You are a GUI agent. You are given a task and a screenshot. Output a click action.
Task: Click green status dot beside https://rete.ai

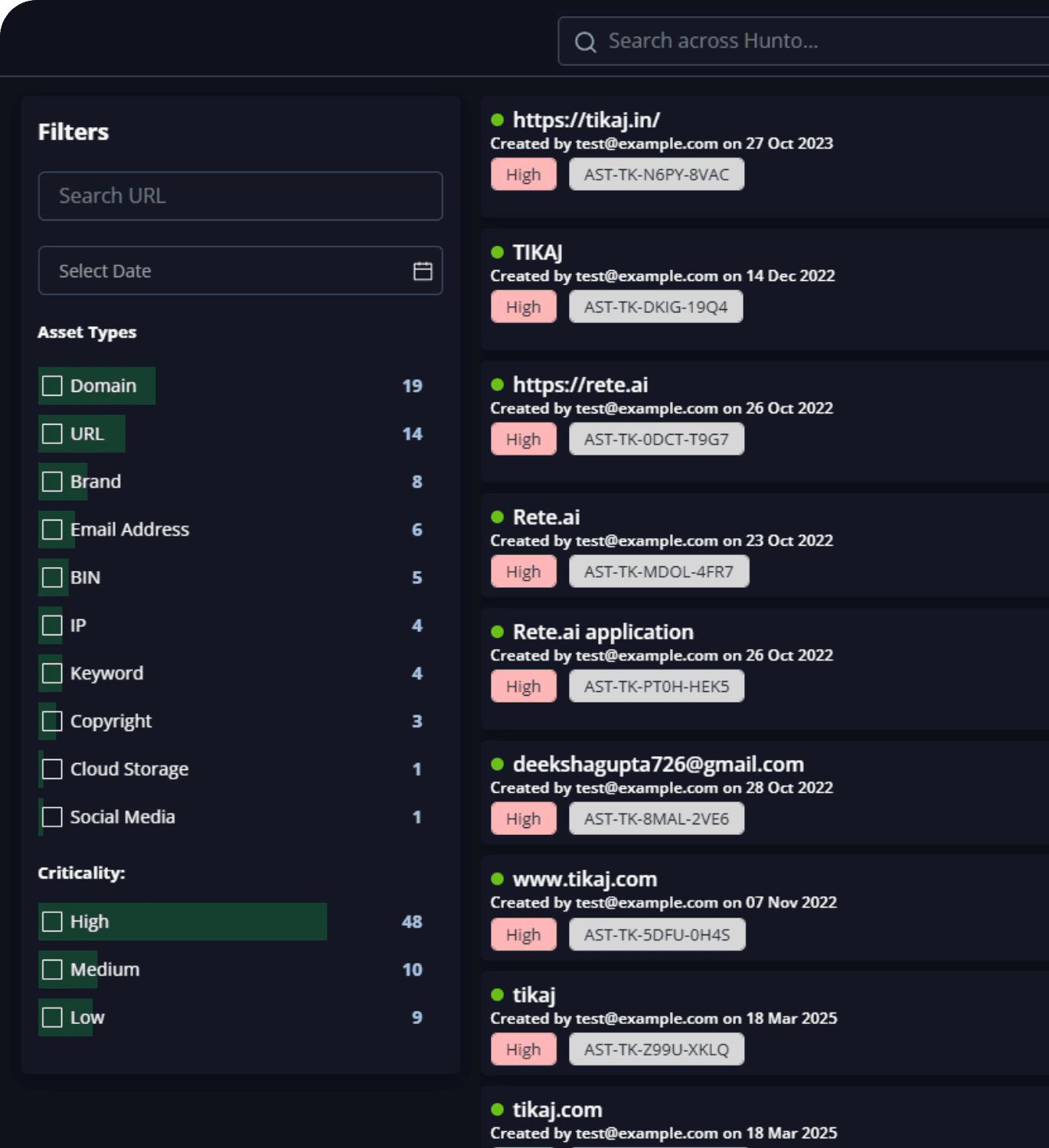pyautogui.click(x=497, y=384)
